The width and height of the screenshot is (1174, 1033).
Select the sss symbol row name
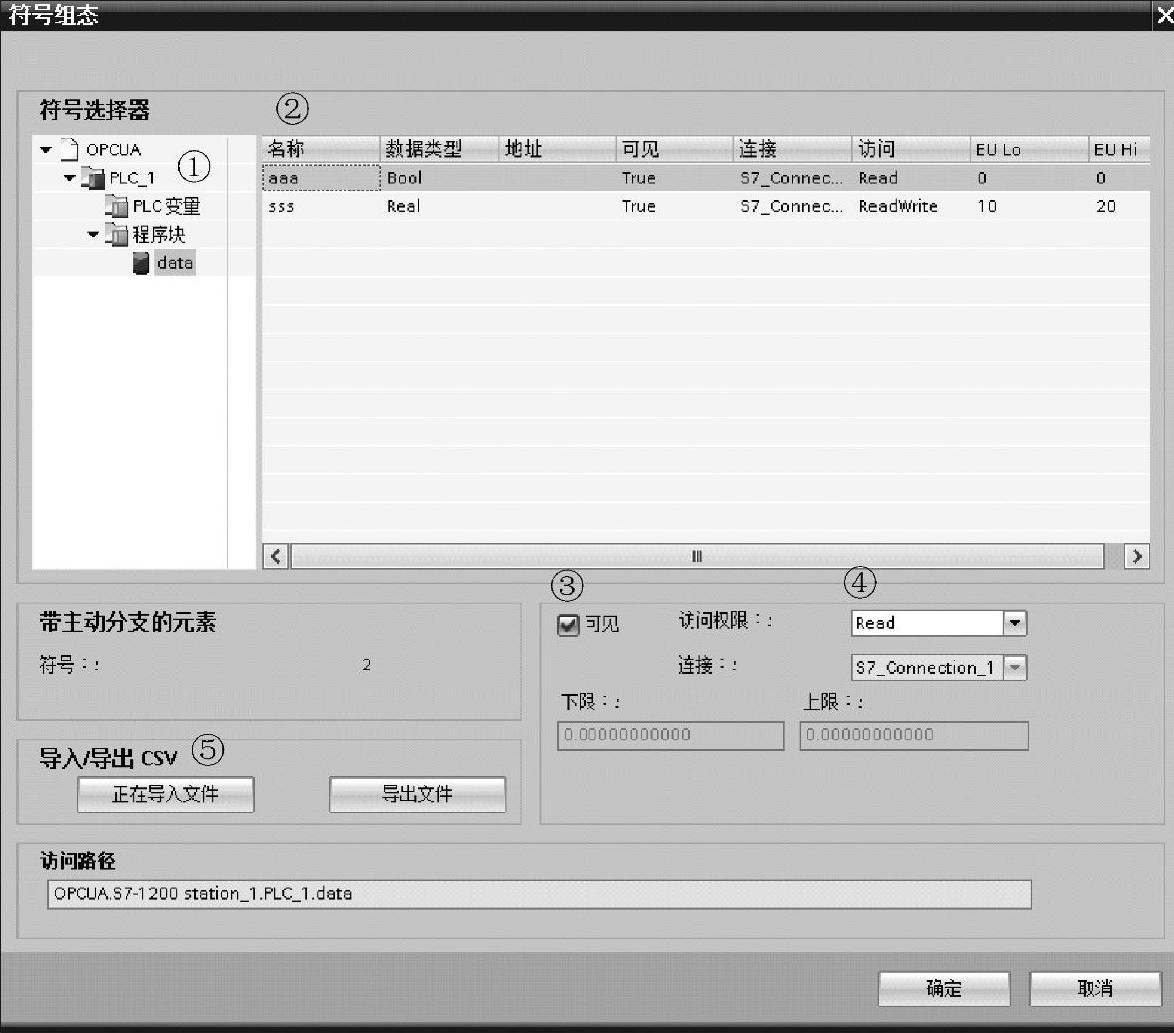coord(321,207)
